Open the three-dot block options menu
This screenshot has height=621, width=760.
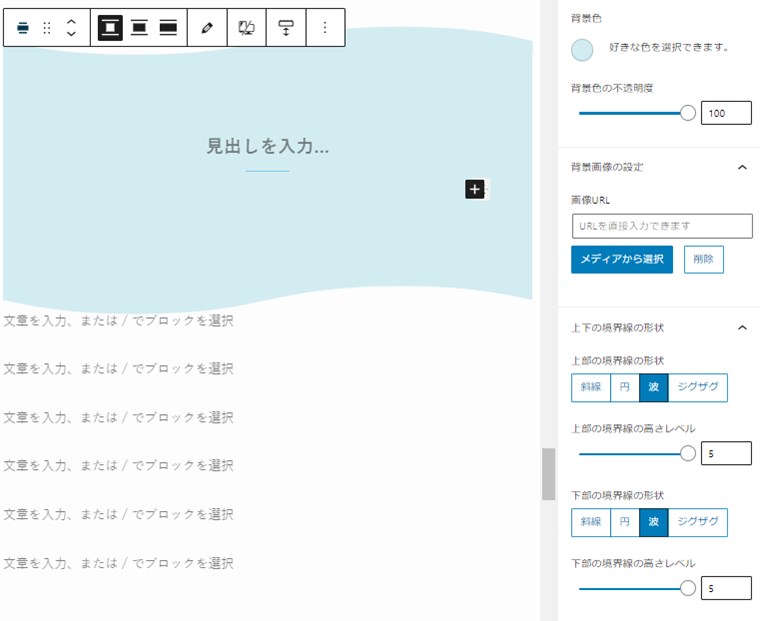coord(325,28)
